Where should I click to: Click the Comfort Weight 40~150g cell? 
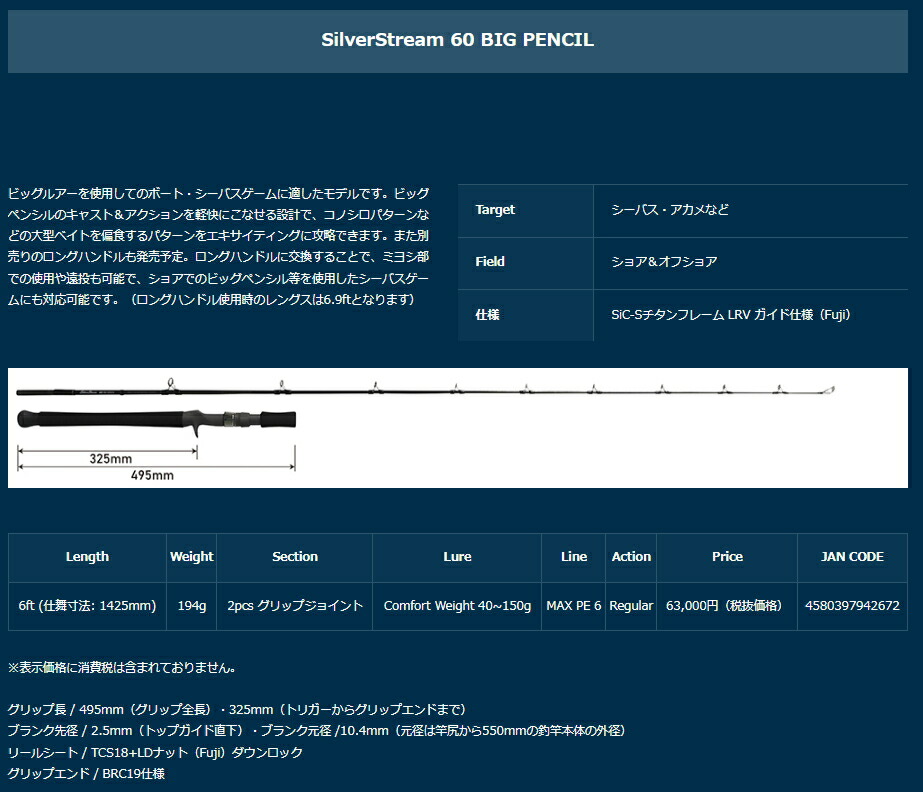[x=457, y=606]
